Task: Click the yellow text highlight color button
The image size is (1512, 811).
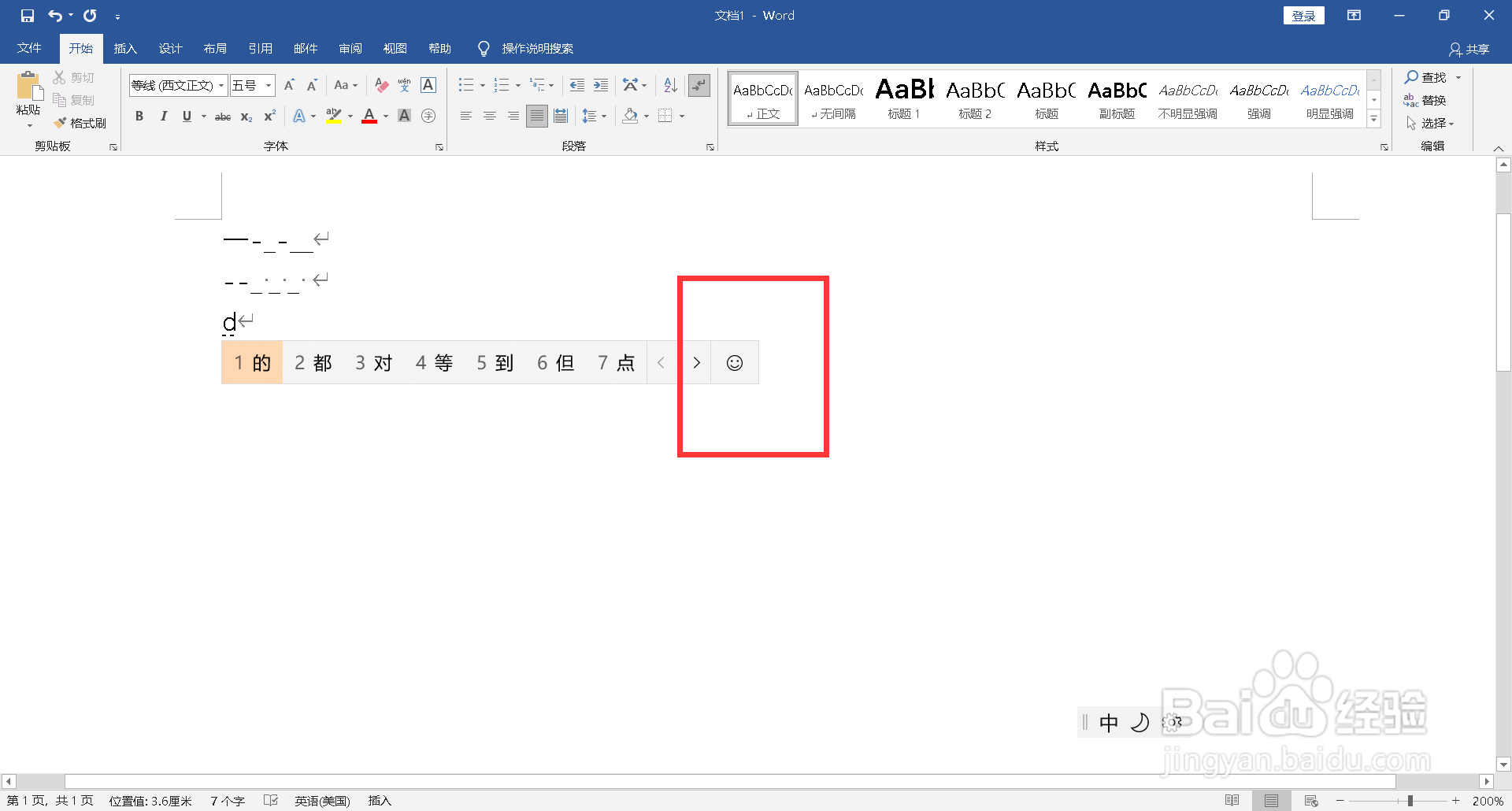Action: coord(334,117)
